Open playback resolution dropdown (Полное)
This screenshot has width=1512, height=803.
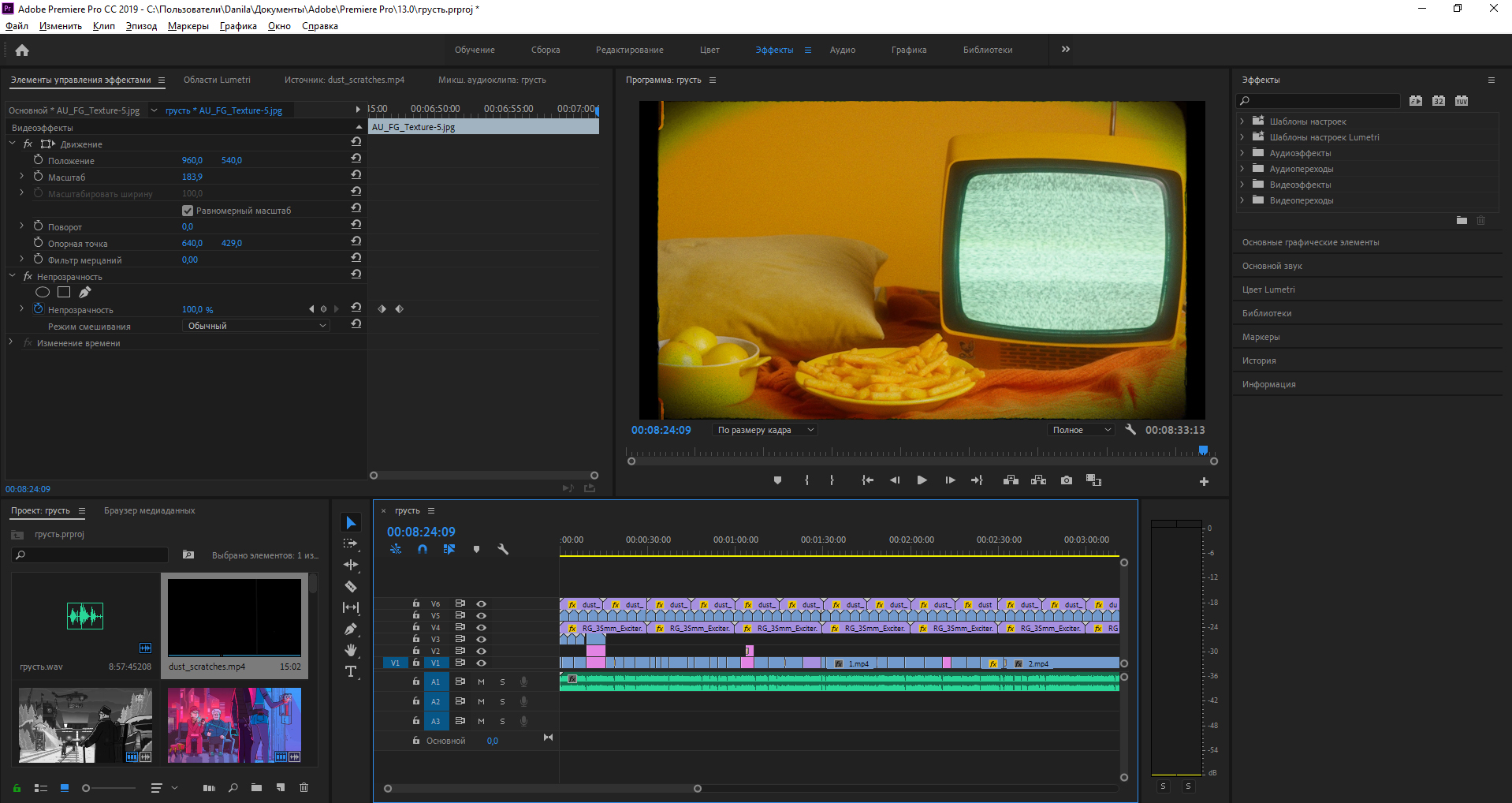pos(1081,430)
